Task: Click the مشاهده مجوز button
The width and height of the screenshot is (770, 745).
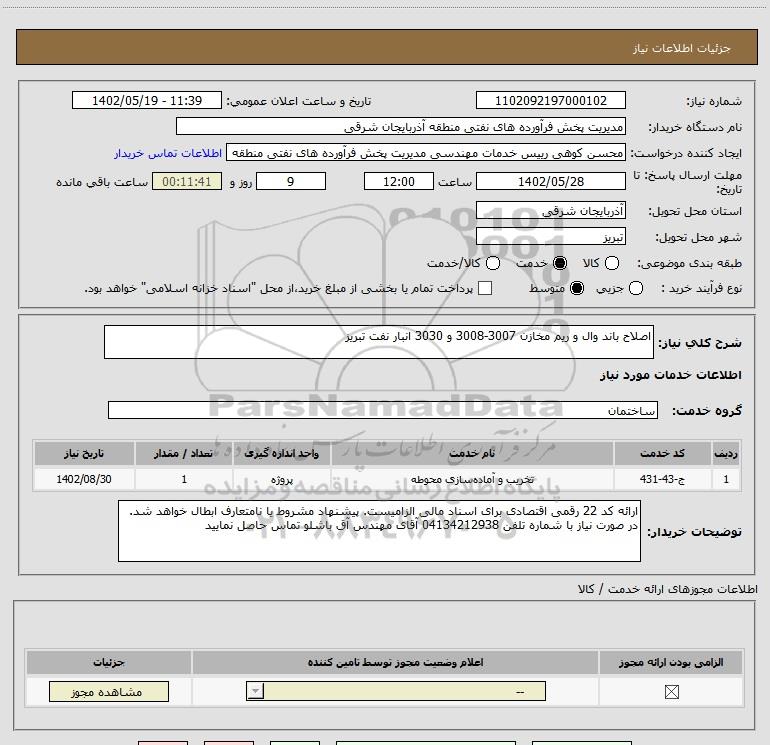Action: (x=109, y=691)
